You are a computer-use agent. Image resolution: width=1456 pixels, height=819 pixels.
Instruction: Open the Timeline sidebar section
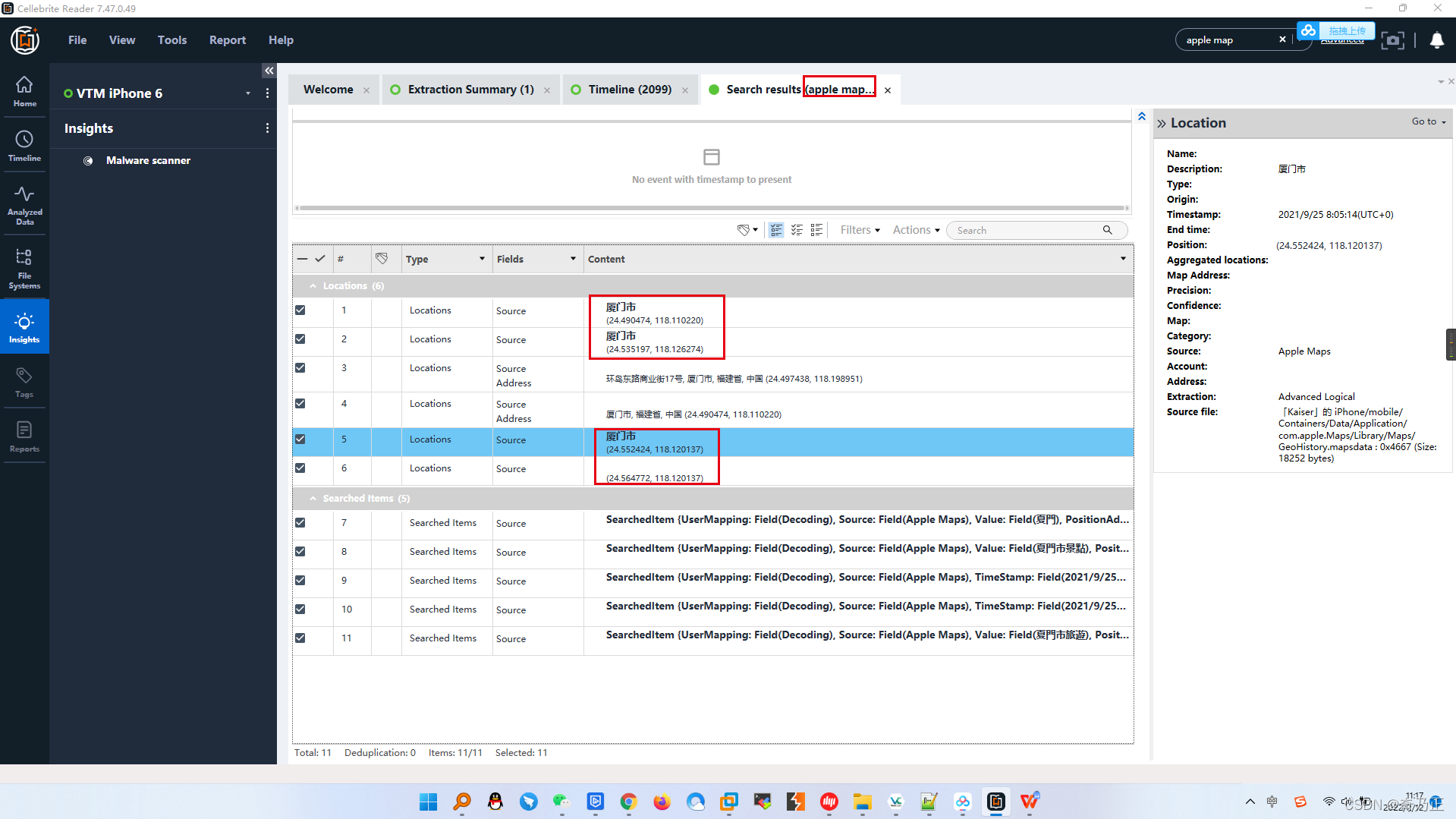tap(24, 146)
